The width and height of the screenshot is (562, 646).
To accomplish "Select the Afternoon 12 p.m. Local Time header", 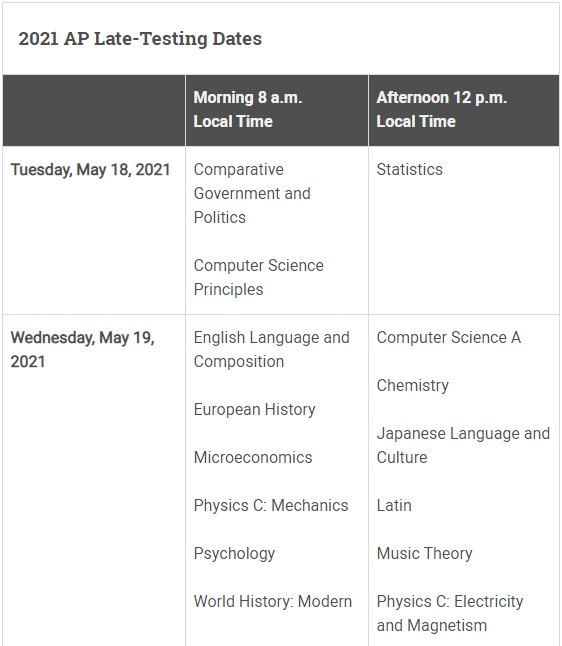I will 442,110.
